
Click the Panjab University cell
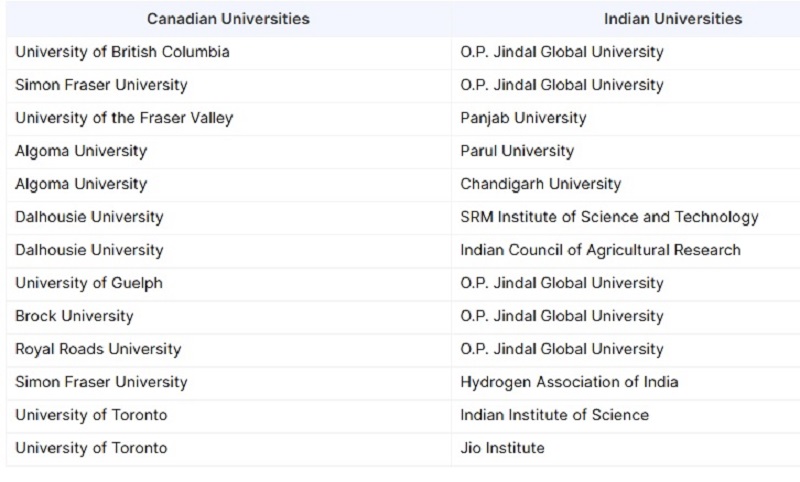click(523, 118)
